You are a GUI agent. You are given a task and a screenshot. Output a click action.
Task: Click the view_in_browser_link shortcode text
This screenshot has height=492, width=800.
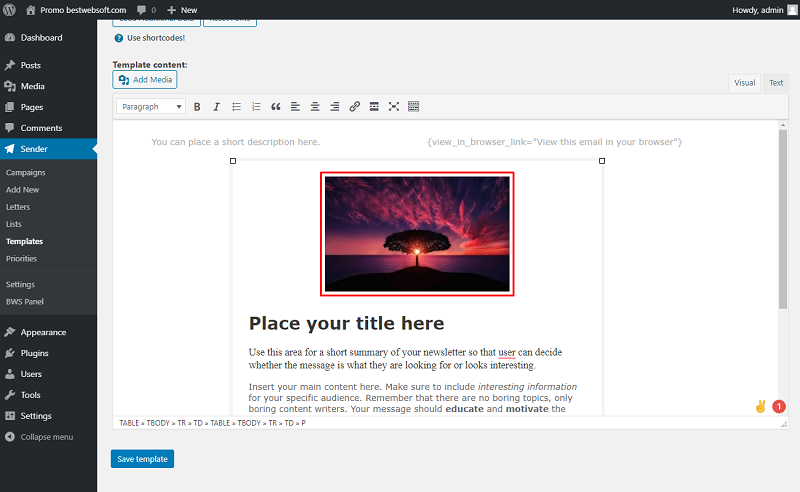(555, 142)
